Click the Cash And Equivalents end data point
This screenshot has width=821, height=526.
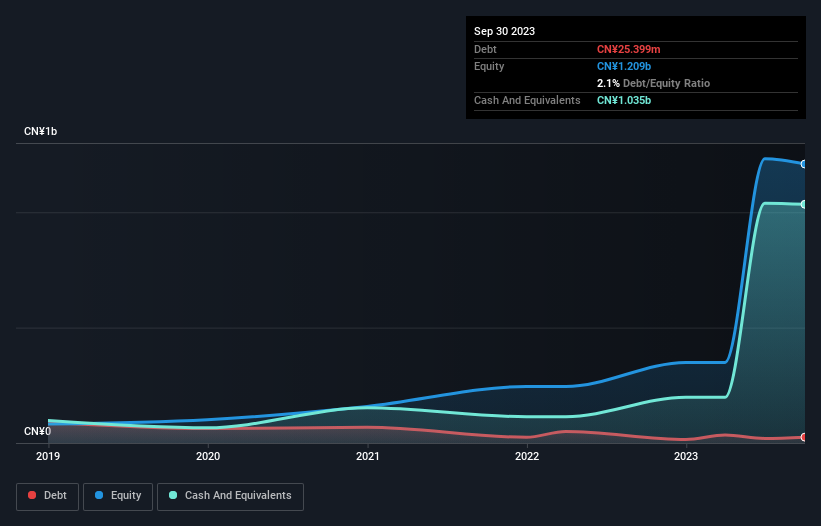pos(804,204)
